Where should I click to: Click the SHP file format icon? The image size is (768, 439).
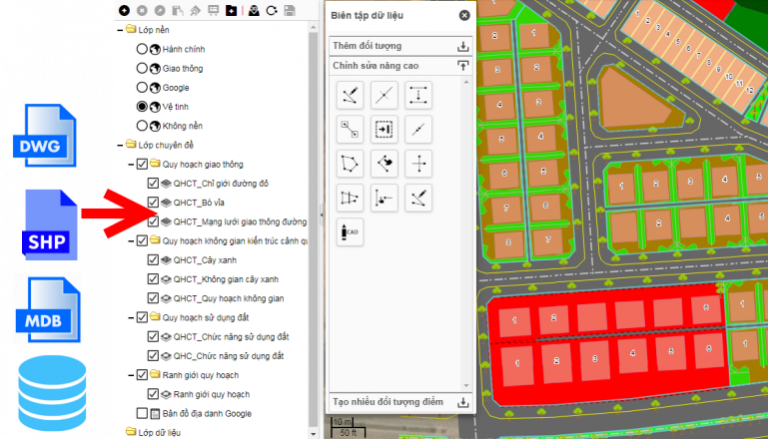click(45, 226)
